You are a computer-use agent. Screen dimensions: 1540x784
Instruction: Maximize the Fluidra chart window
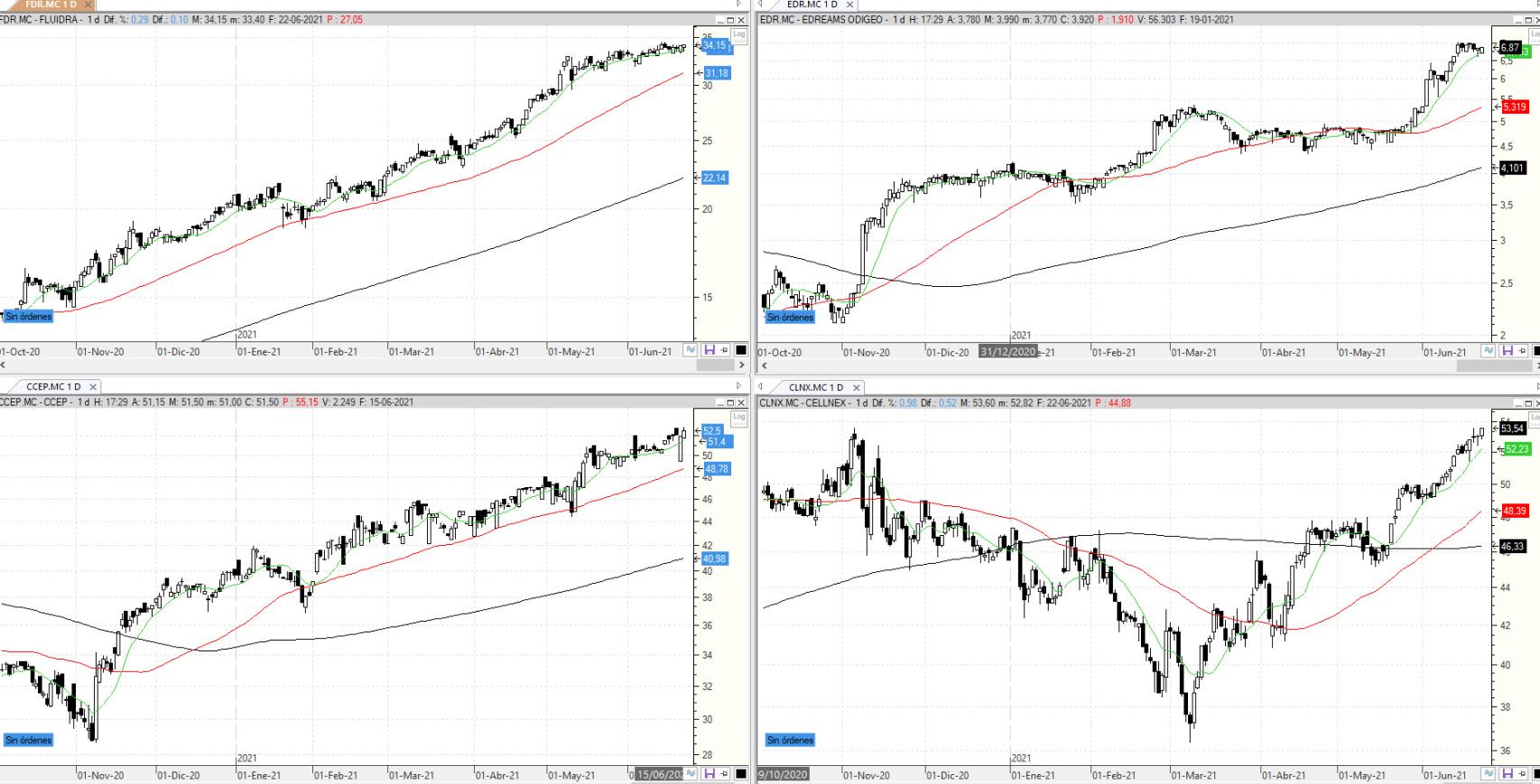coord(730,20)
